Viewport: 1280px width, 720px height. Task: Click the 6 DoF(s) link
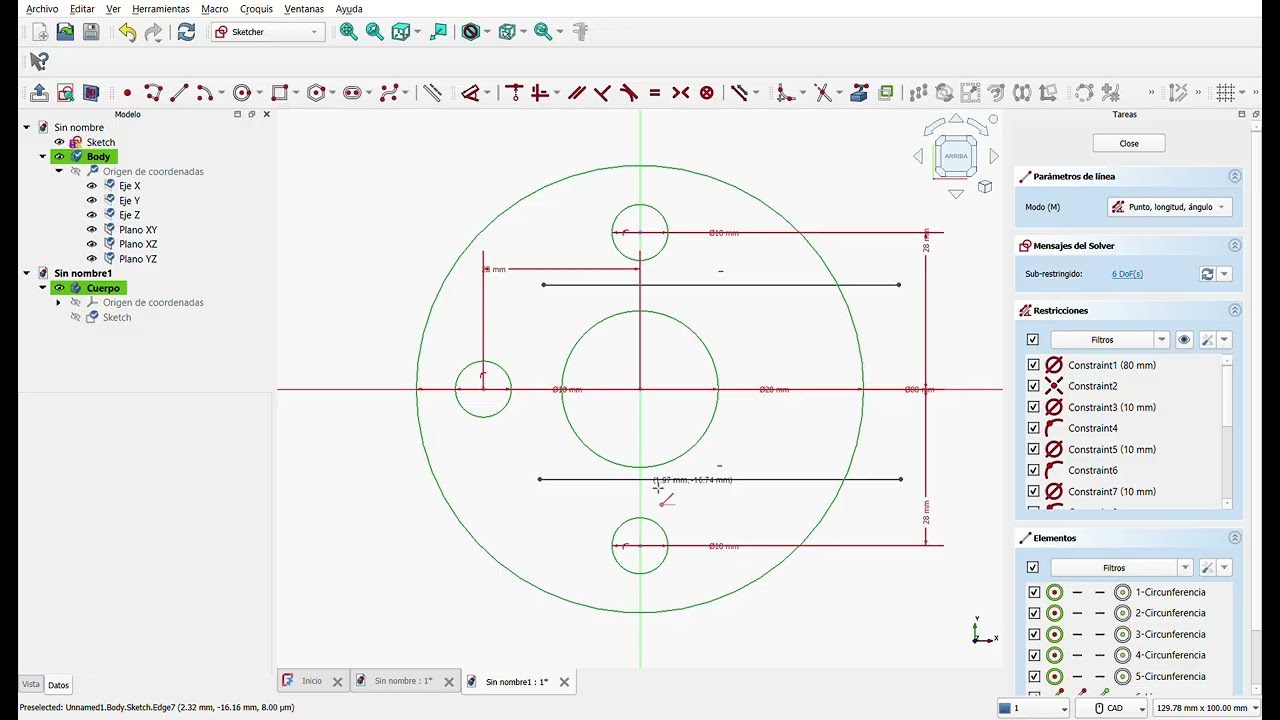(x=1127, y=274)
